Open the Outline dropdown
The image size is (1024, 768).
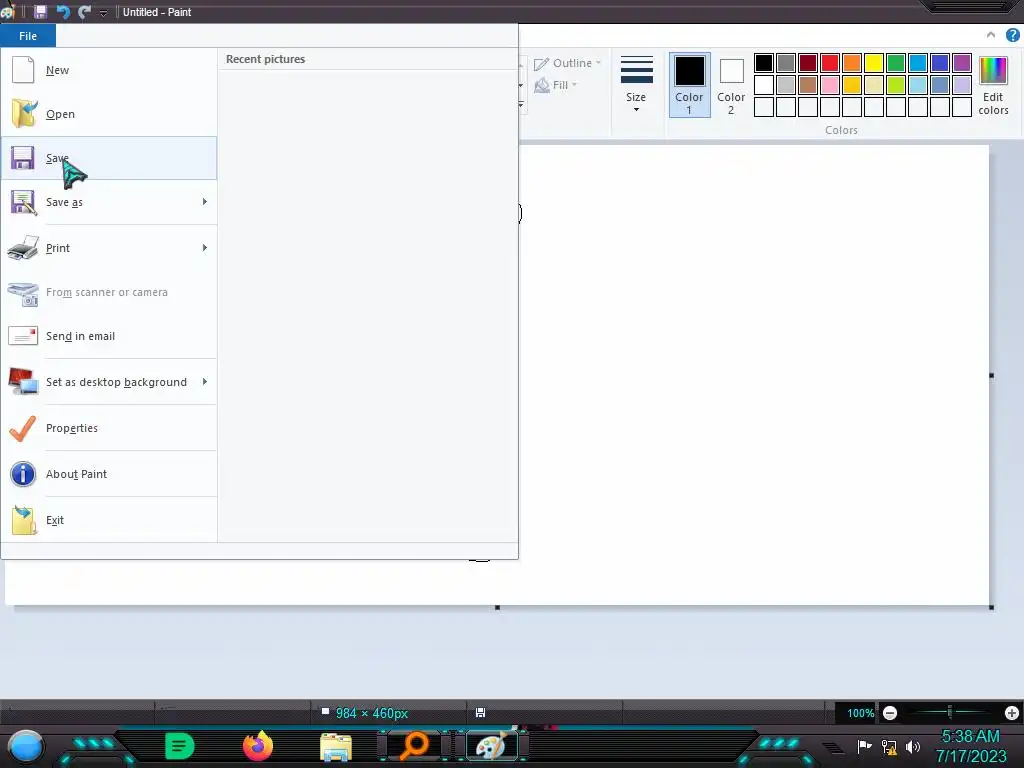coord(568,63)
